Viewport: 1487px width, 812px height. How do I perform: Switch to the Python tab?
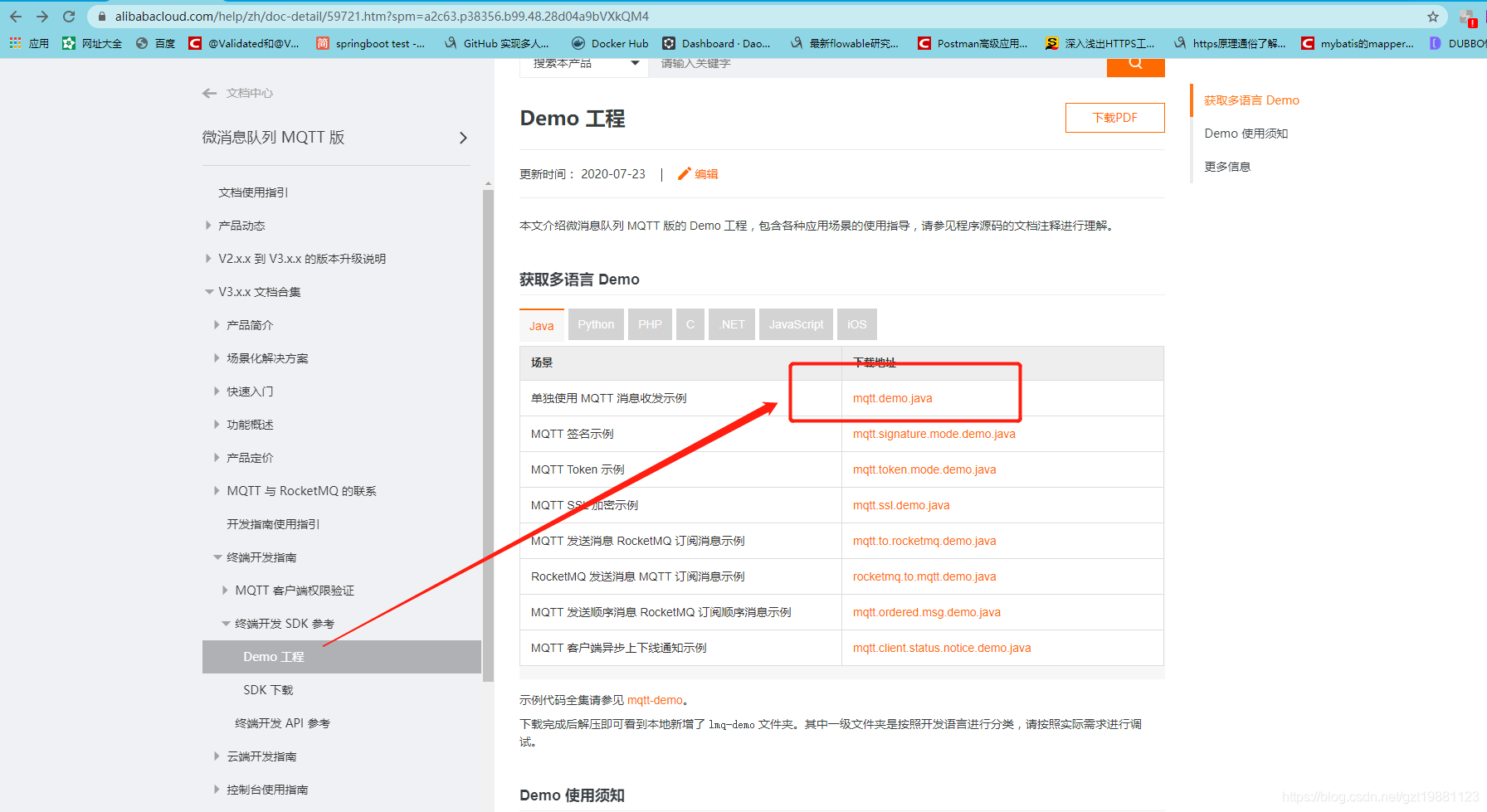(x=596, y=324)
